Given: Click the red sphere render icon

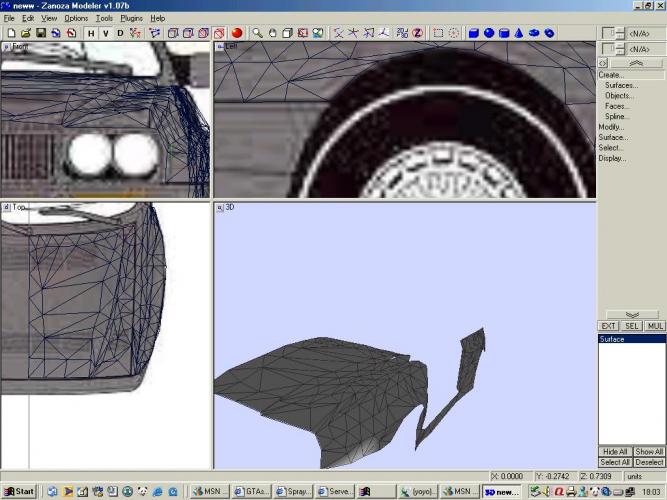Looking at the screenshot, I should (x=237, y=33).
